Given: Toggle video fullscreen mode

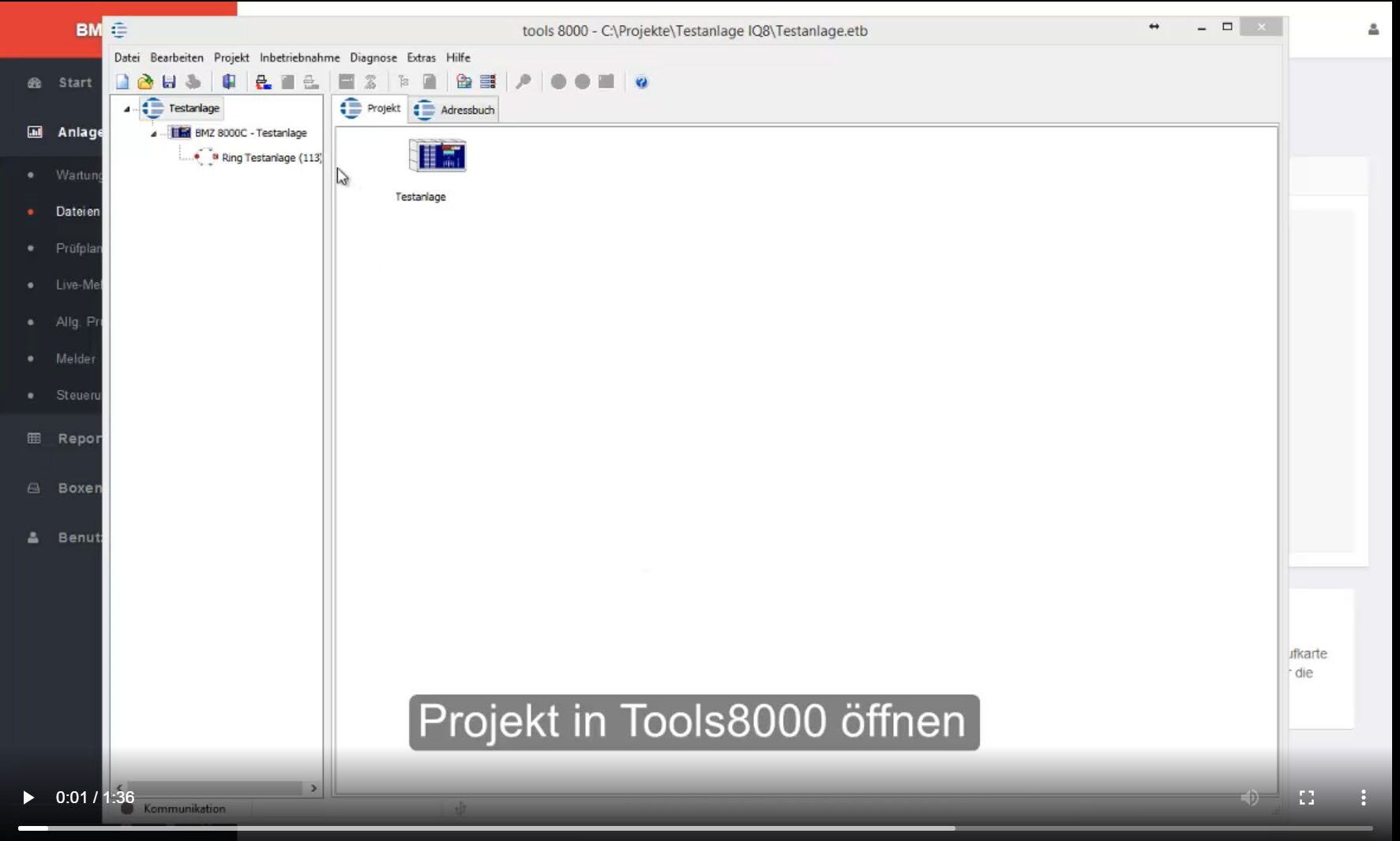Looking at the screenshot, I should click(x=1307, y=798).
